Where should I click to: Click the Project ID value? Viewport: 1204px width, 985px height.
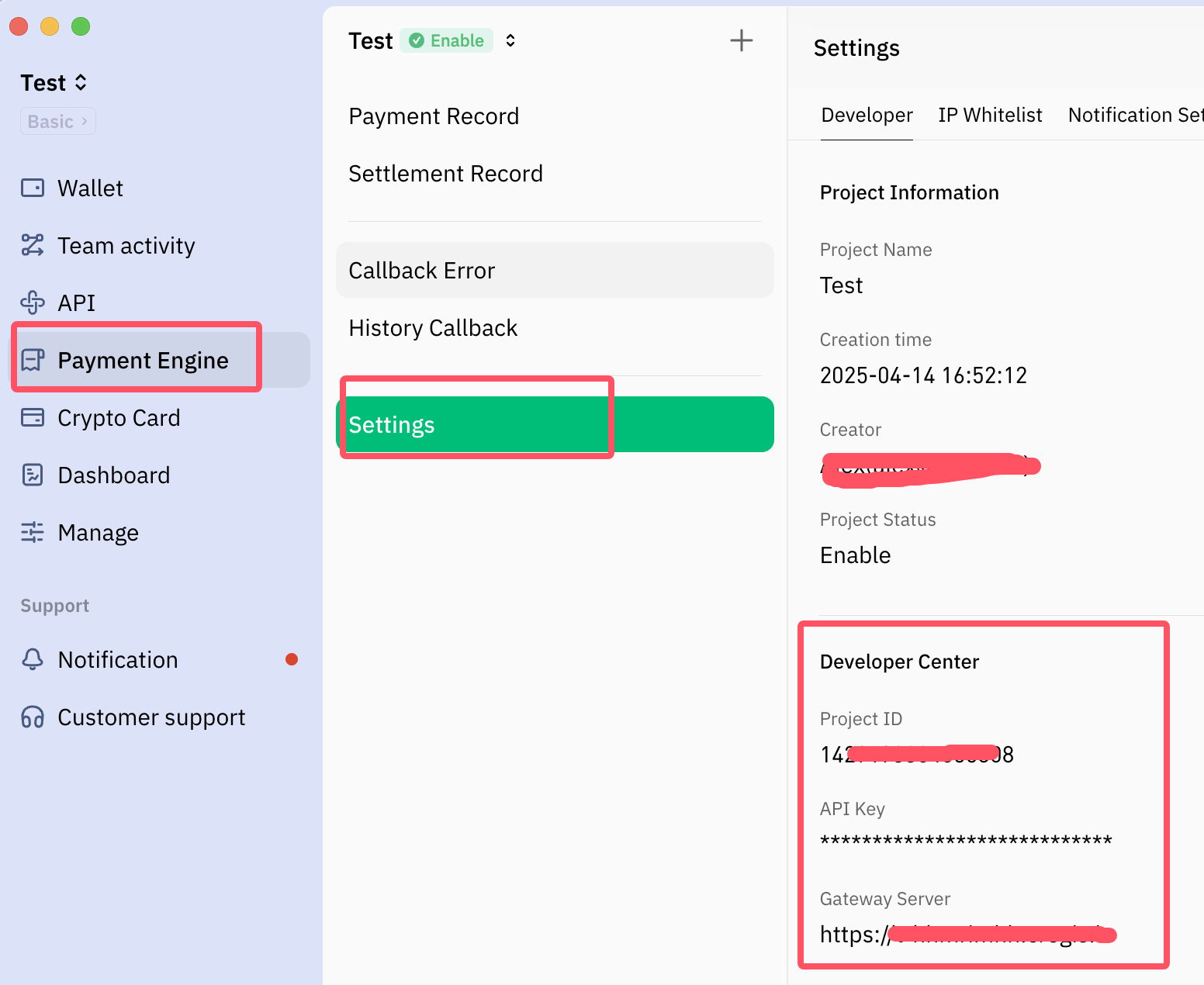pos(917,755)
